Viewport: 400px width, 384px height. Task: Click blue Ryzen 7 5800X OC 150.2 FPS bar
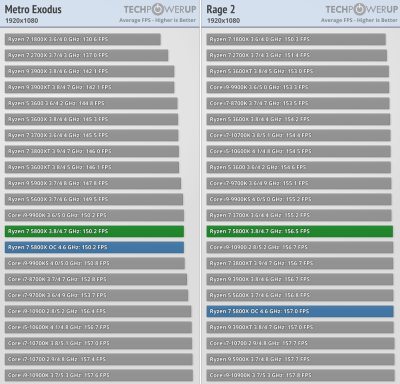[94, 247]
